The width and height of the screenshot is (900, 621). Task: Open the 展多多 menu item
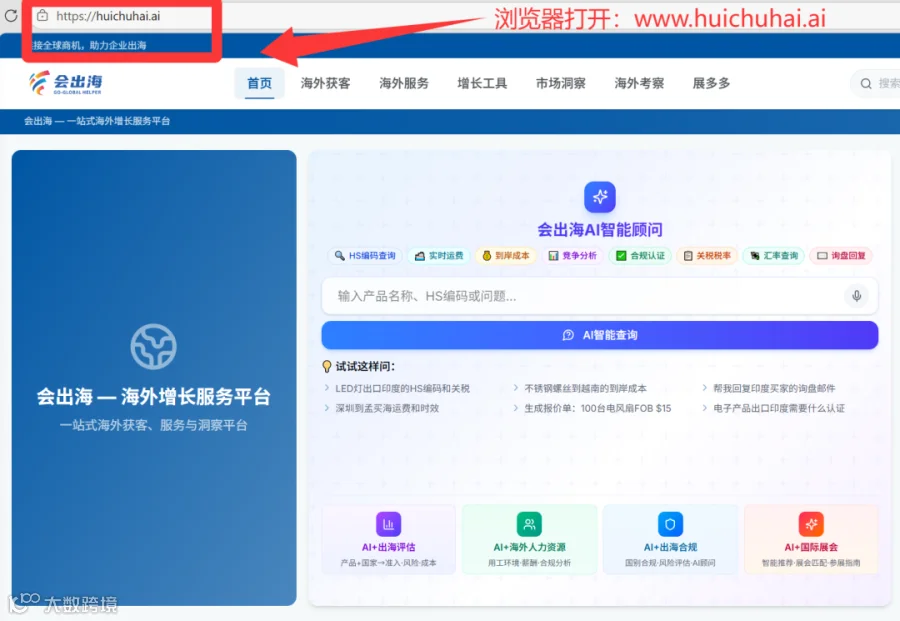tap(711, 83)
